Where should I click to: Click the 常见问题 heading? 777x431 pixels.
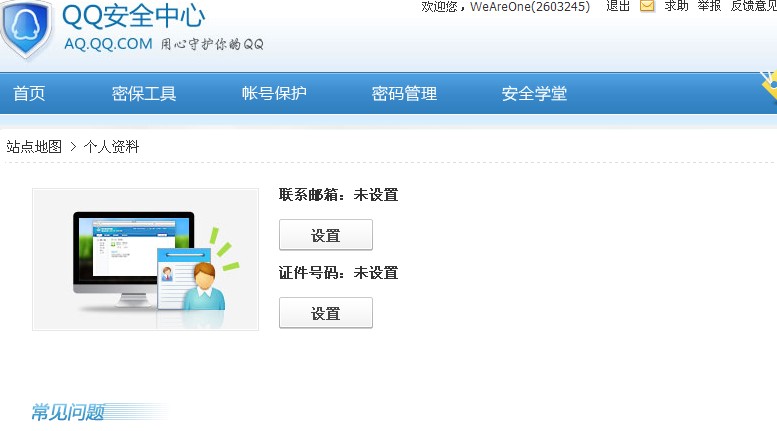(68, 412)
